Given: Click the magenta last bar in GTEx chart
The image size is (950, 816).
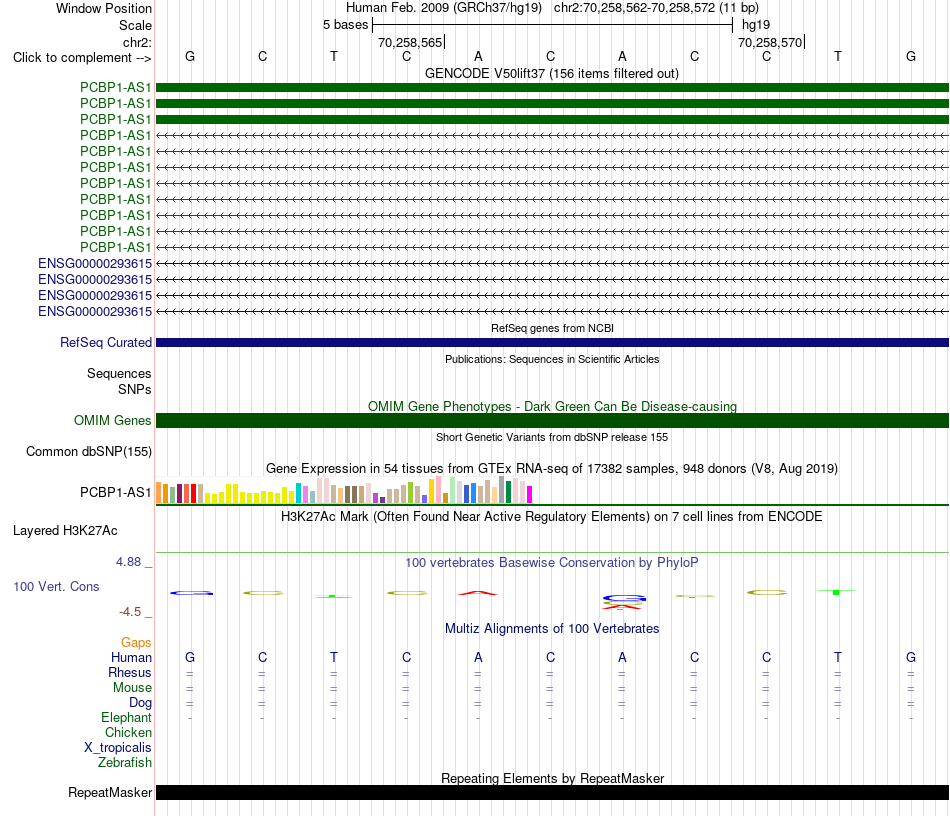Looking at the screenshot, I should tap(529, 494).
